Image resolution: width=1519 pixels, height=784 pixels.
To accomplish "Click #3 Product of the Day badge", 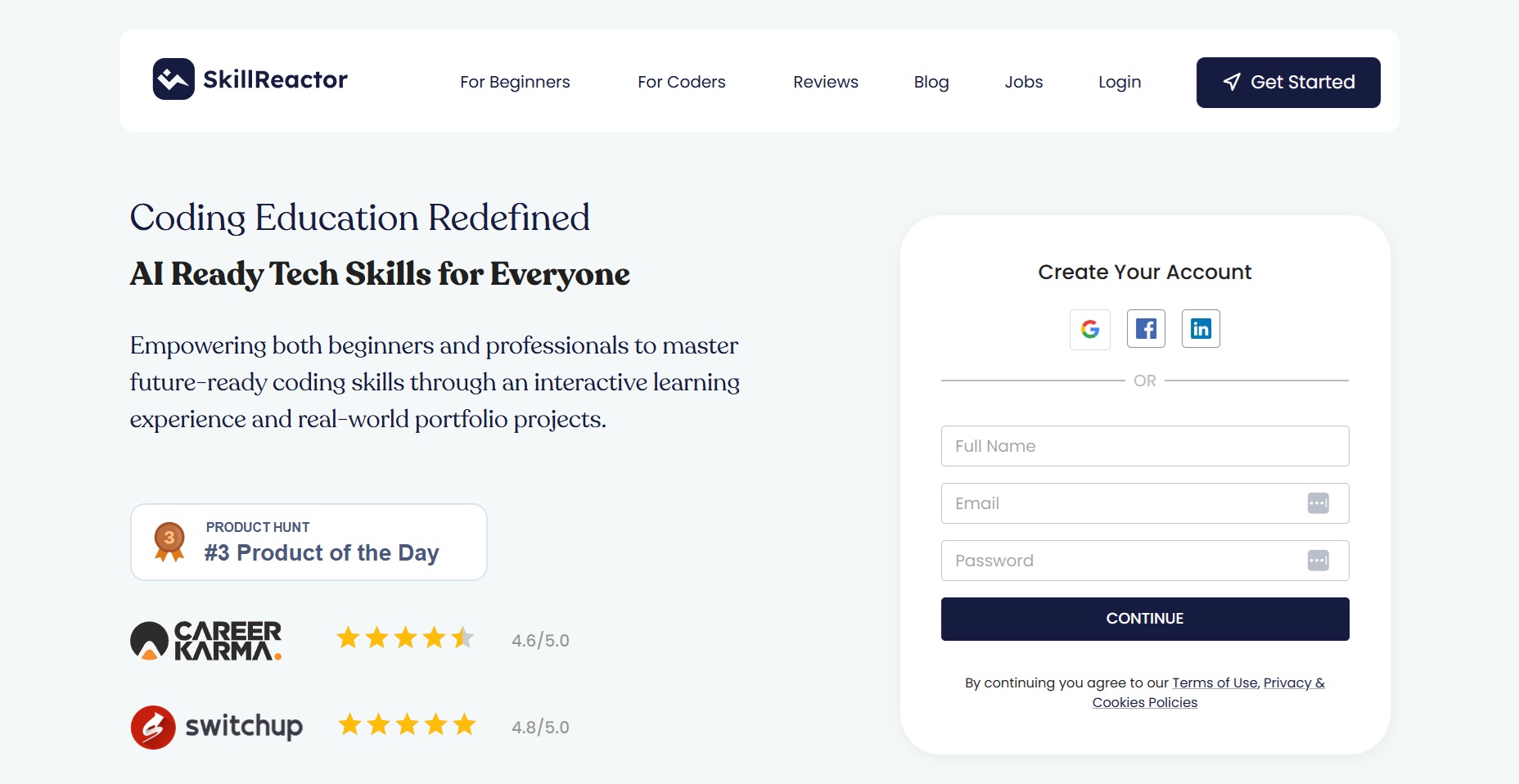I will click(x=309, y=542).
